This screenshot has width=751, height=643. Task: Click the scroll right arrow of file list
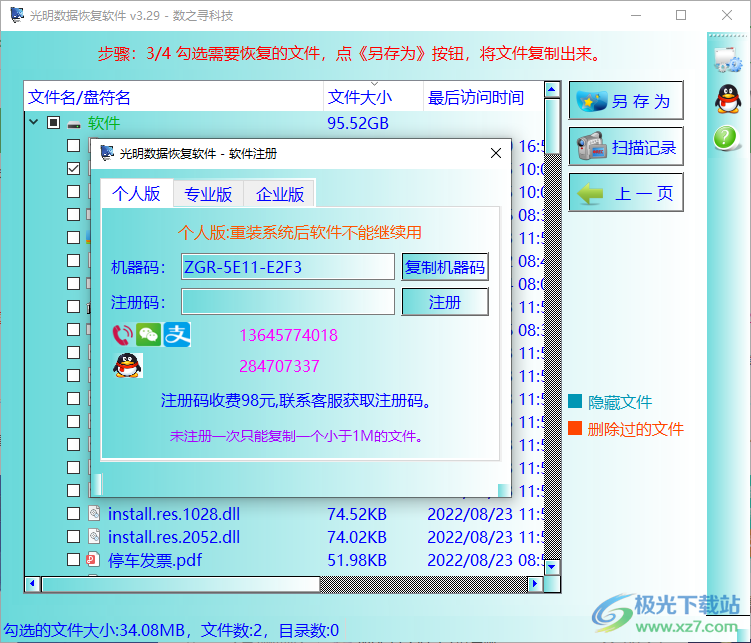coord(535,584)
